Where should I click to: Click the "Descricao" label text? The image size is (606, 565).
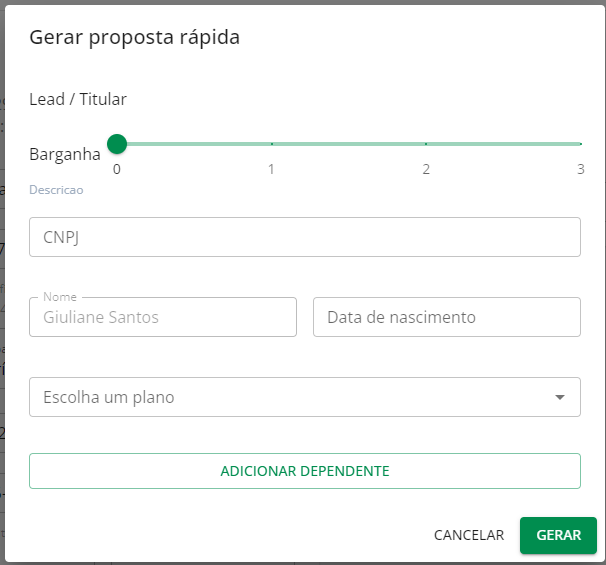[56, 189]
